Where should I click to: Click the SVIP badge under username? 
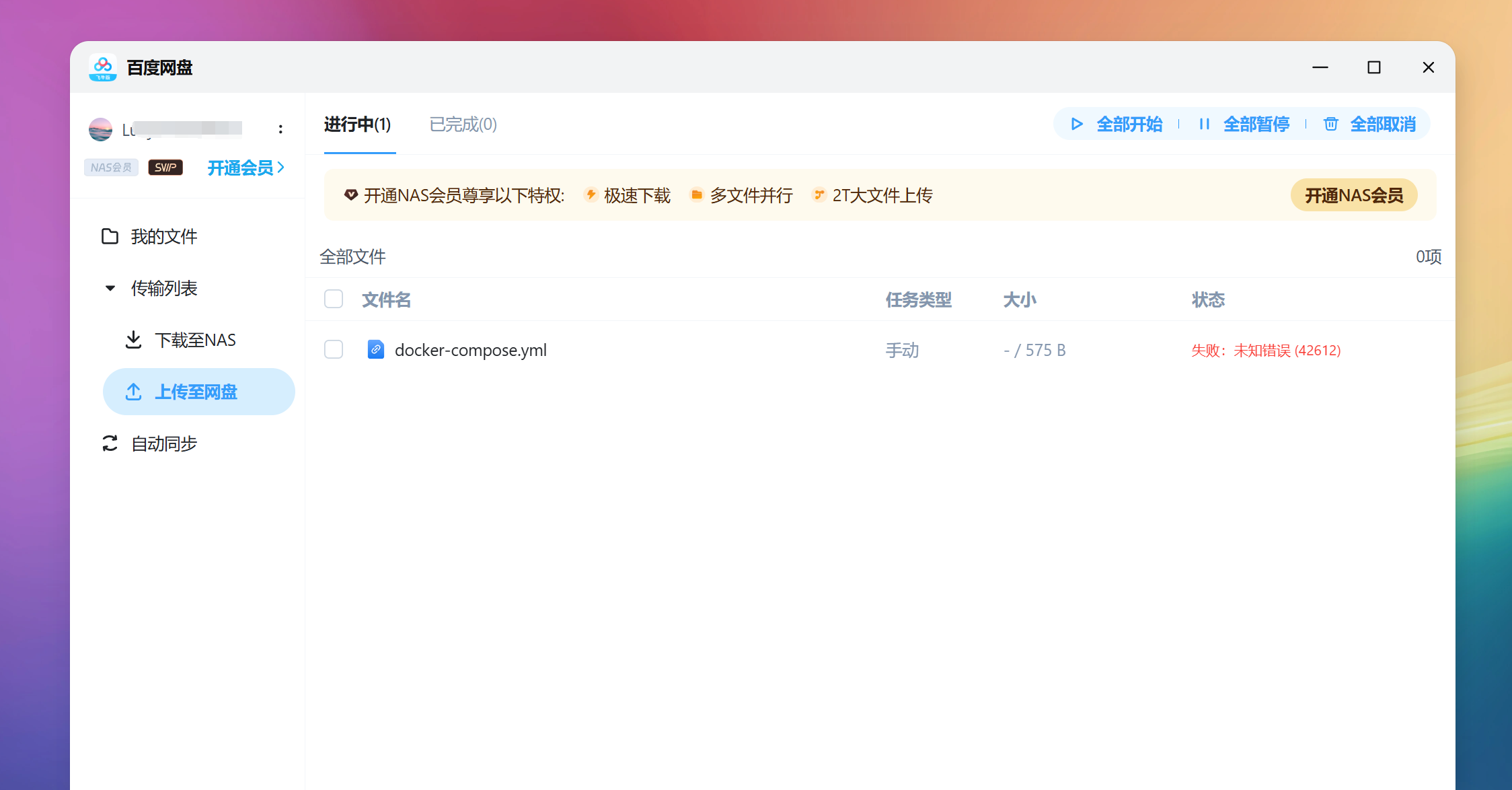point(165,167)
